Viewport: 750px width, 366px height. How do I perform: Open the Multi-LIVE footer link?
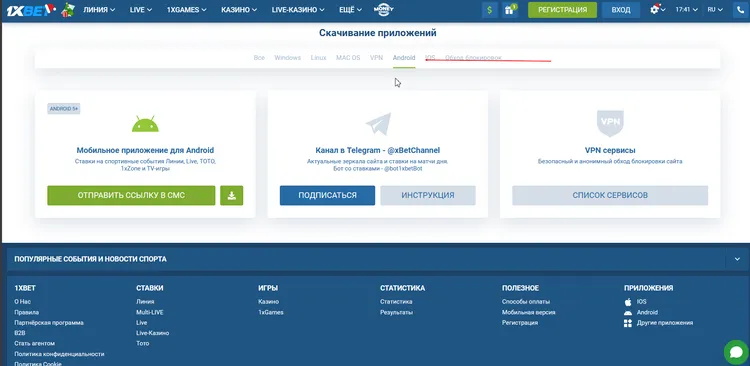150,312
